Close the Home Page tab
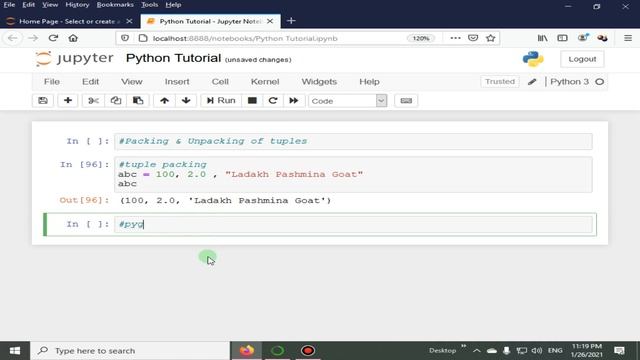The width and height of the screenshot is (640, 360). click(129, 21)
